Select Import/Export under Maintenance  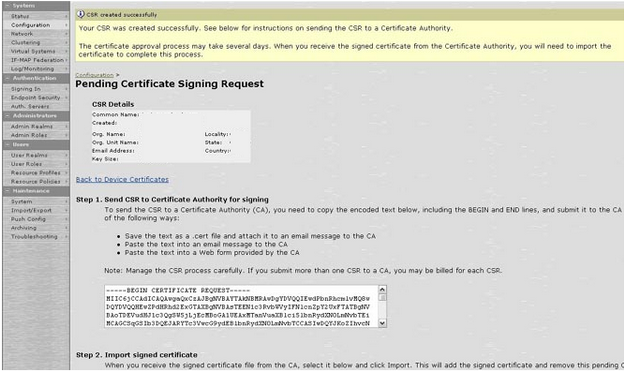[x=31, y=210]
